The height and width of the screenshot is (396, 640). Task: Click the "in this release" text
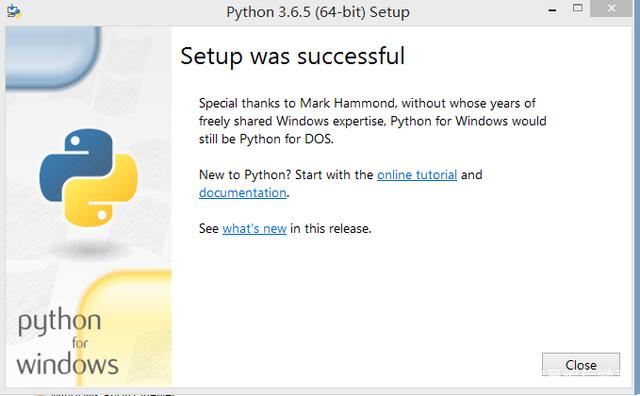[331, 229]
